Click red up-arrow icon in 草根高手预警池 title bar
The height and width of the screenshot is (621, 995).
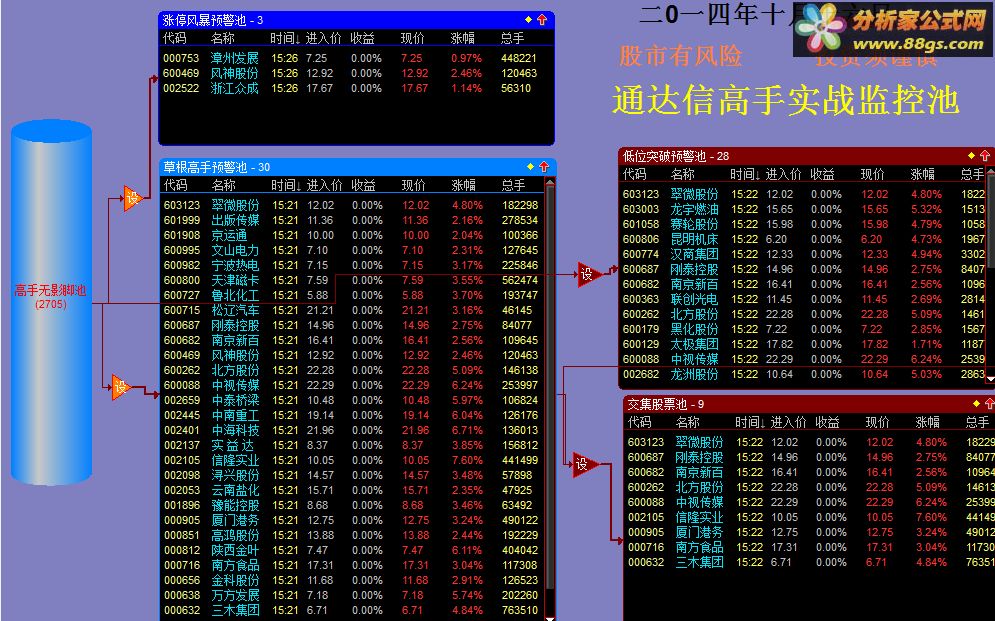pyautogui.click(x=544, y=167)
